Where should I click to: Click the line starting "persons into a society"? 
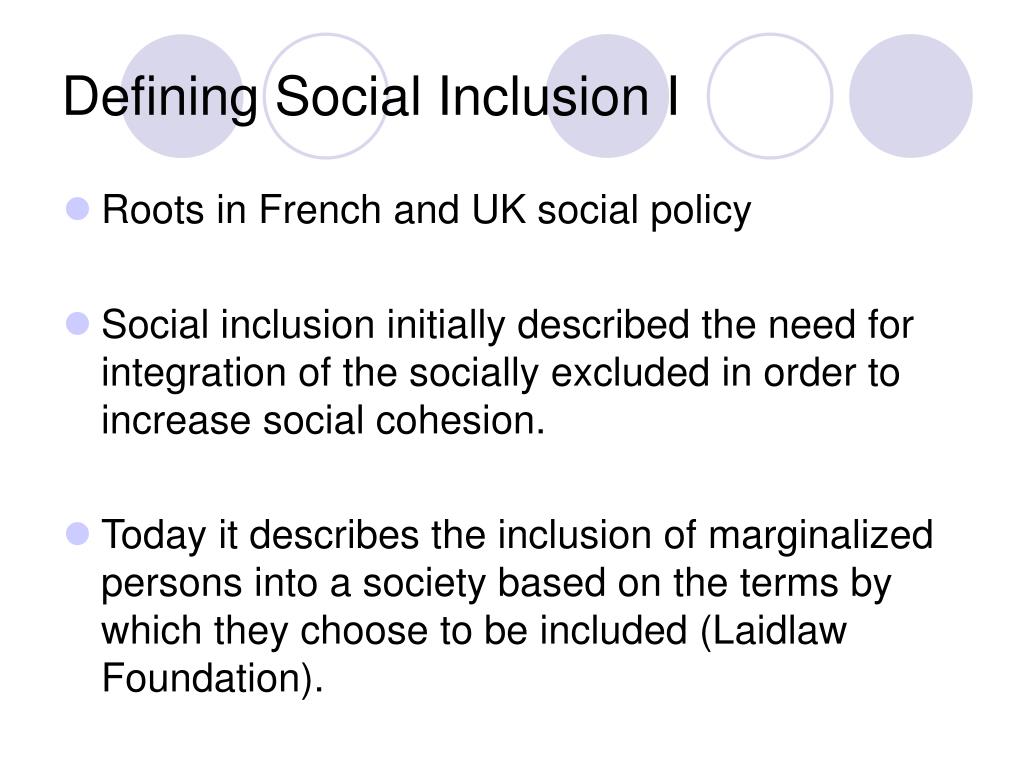pos(496,584)
